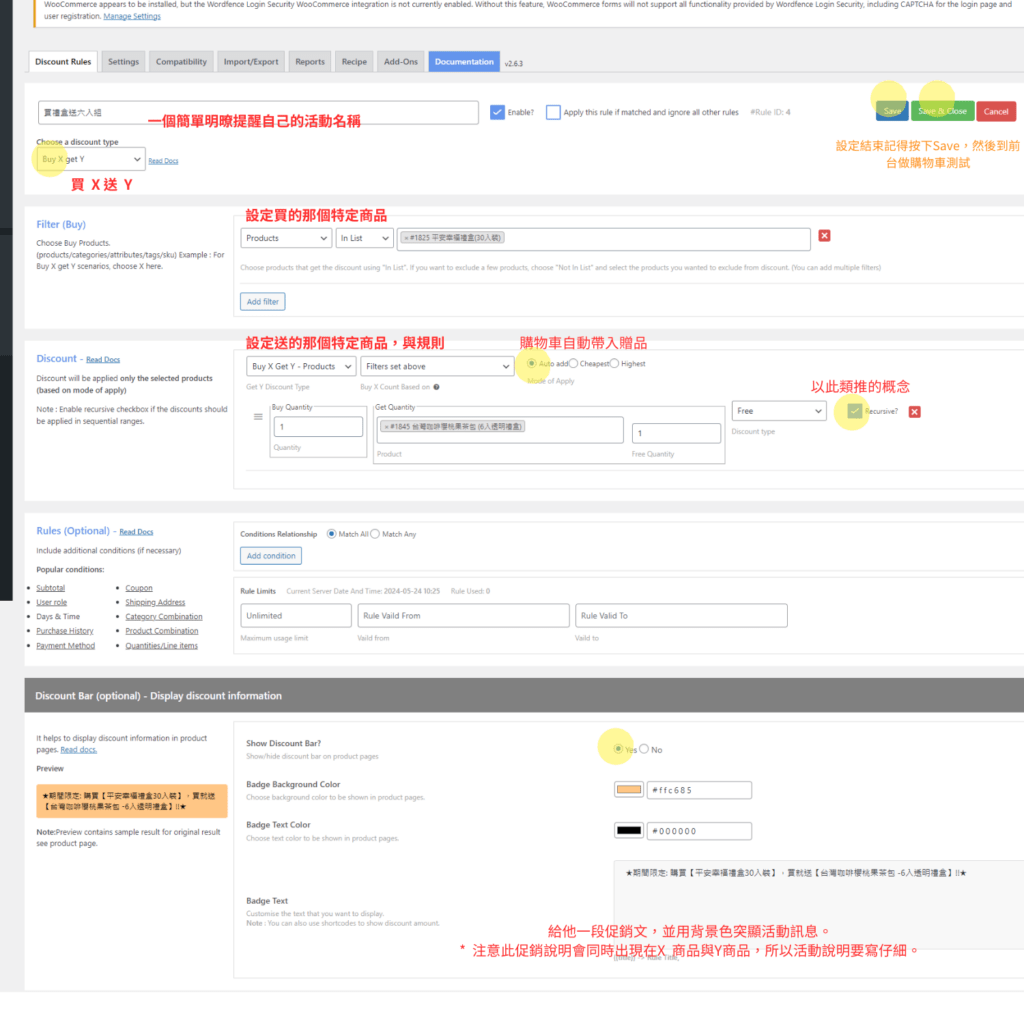Check 'Apply this rule if matched' box

click(x=553, y=112)
